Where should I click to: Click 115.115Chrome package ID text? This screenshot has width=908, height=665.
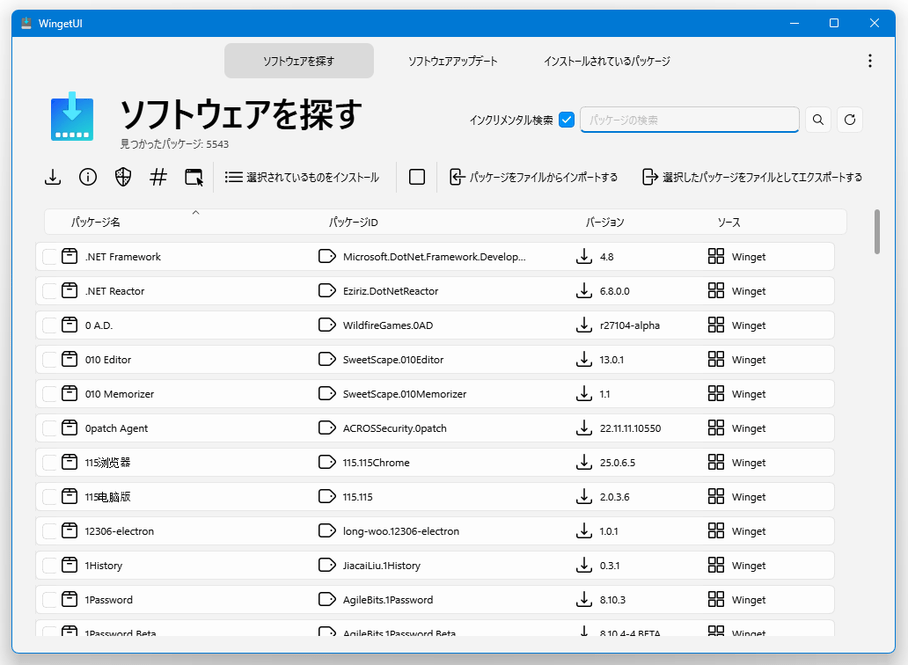click(376, 462)
